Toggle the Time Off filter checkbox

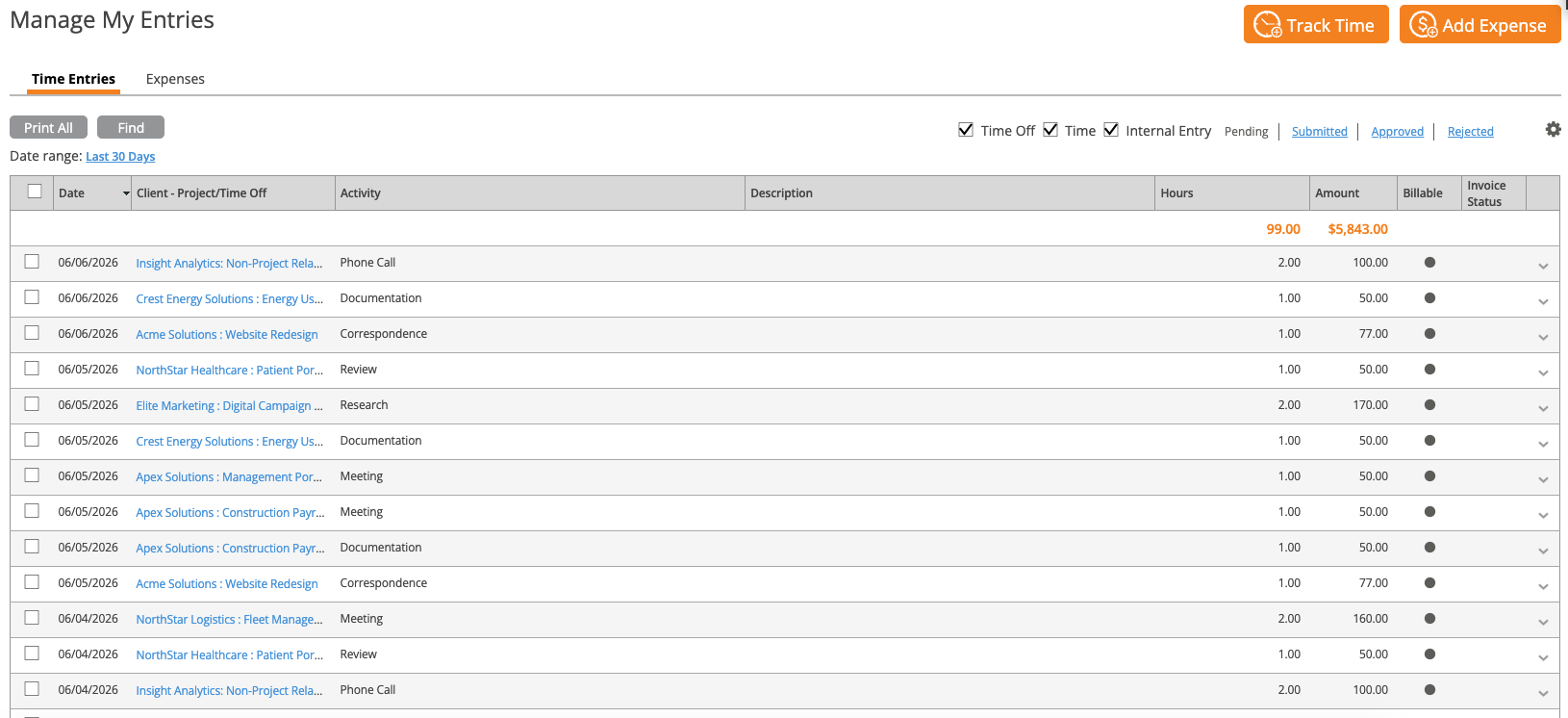click(x=966, y=130)
